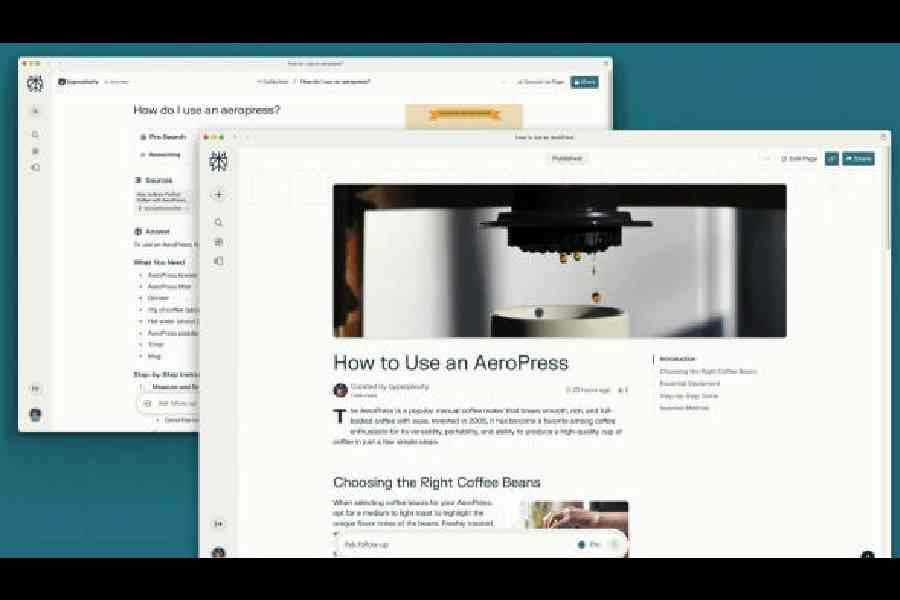Click the Share button in the back window
This screenshot has width=900, height=600.
[x=584, y=82]
